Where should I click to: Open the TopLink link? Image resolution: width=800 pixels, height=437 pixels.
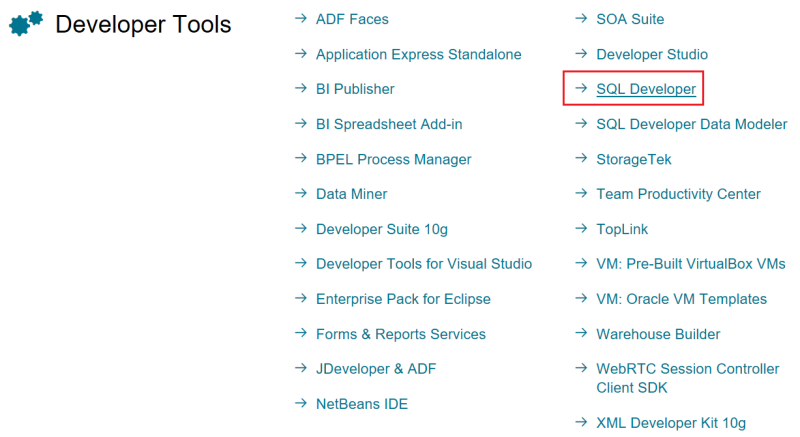pos(622,229)
